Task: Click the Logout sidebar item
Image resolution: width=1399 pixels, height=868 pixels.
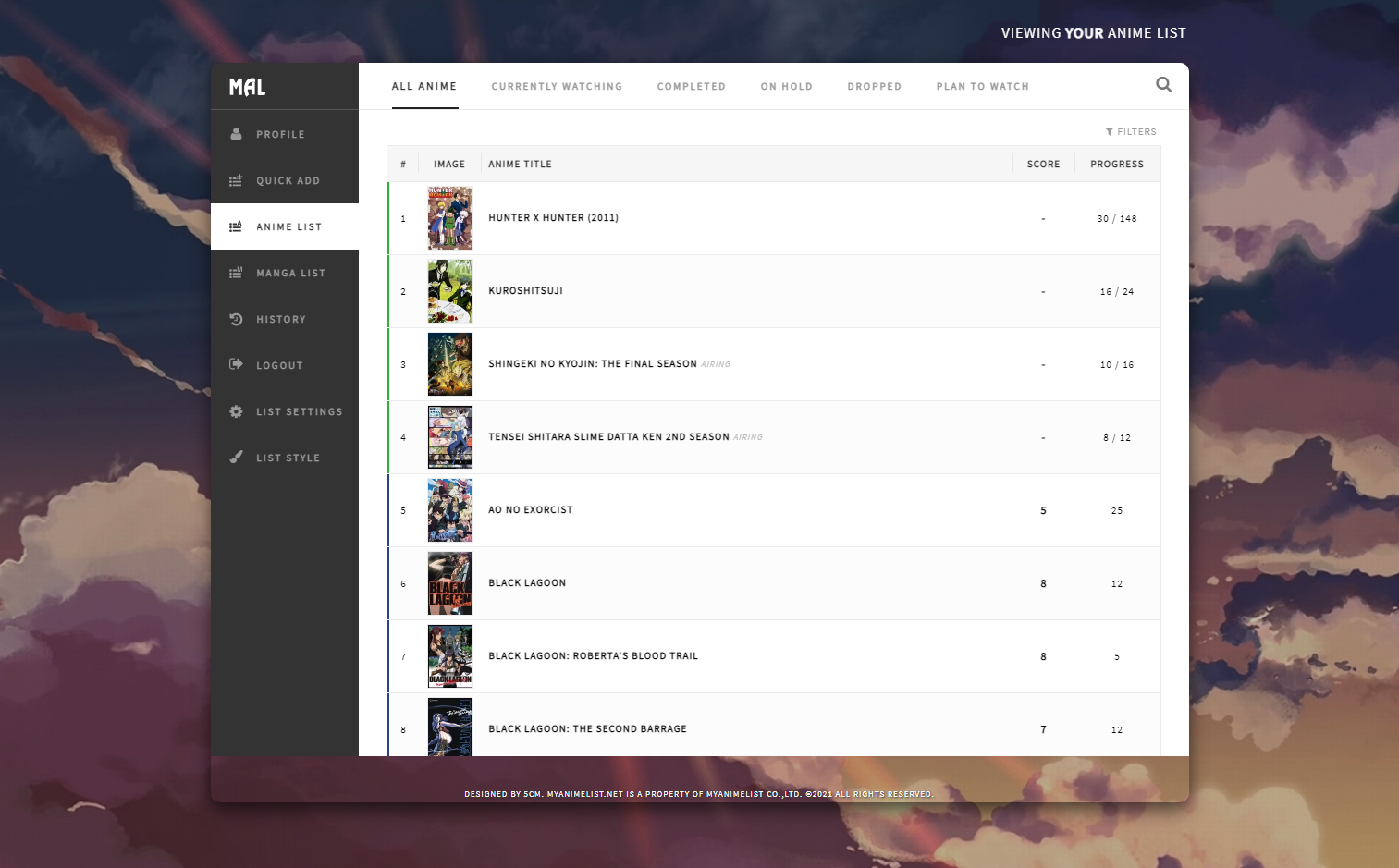Action: (x=279, y=365)
